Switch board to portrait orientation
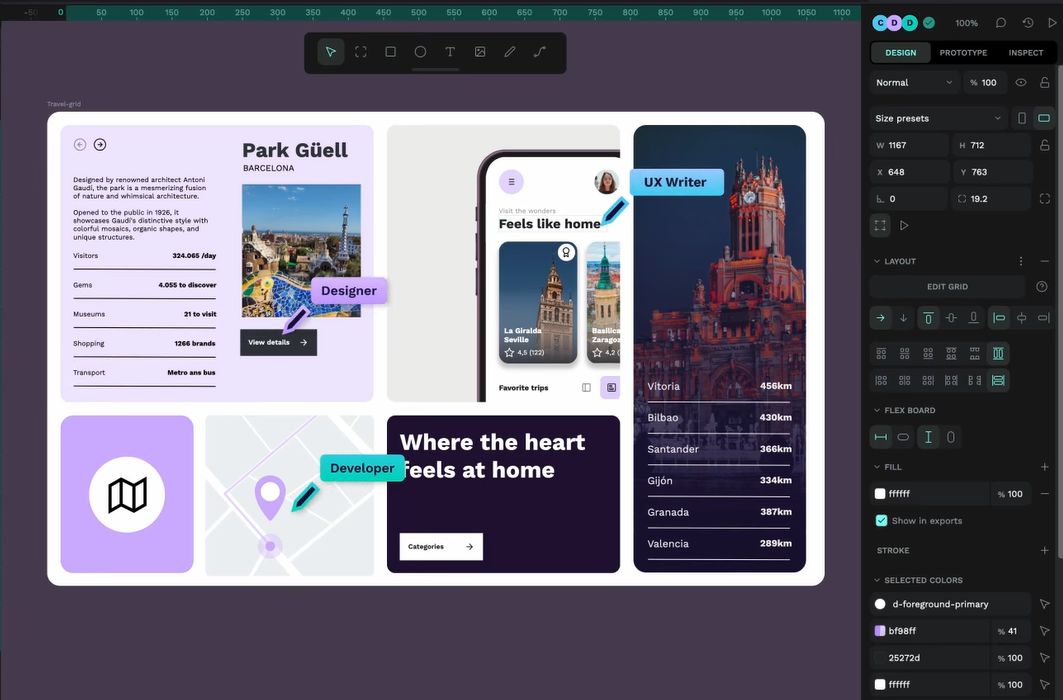The width and height of the screenshot is (1063, 700). [1022, 119]
